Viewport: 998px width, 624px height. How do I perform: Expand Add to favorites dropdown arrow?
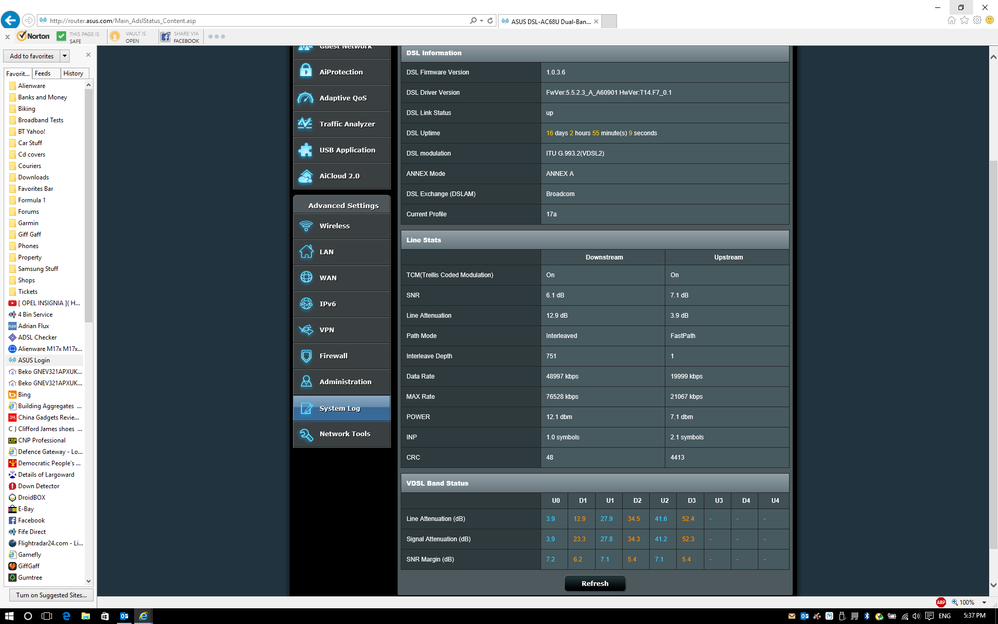point(64,56)
